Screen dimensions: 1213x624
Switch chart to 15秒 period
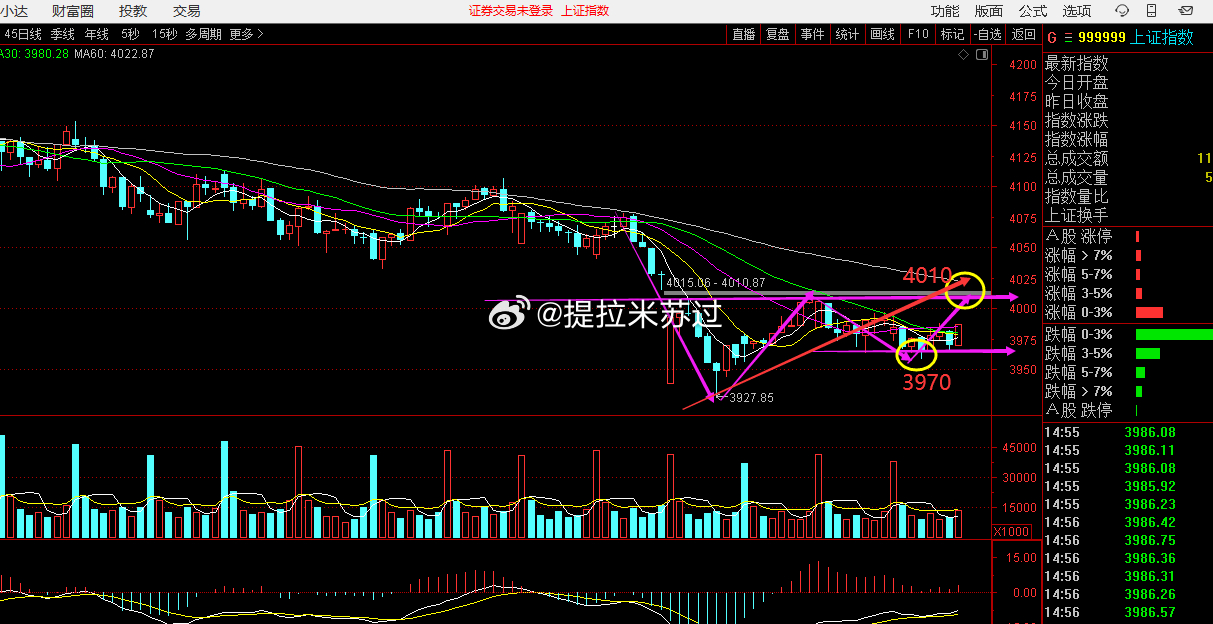coord(165,33)
